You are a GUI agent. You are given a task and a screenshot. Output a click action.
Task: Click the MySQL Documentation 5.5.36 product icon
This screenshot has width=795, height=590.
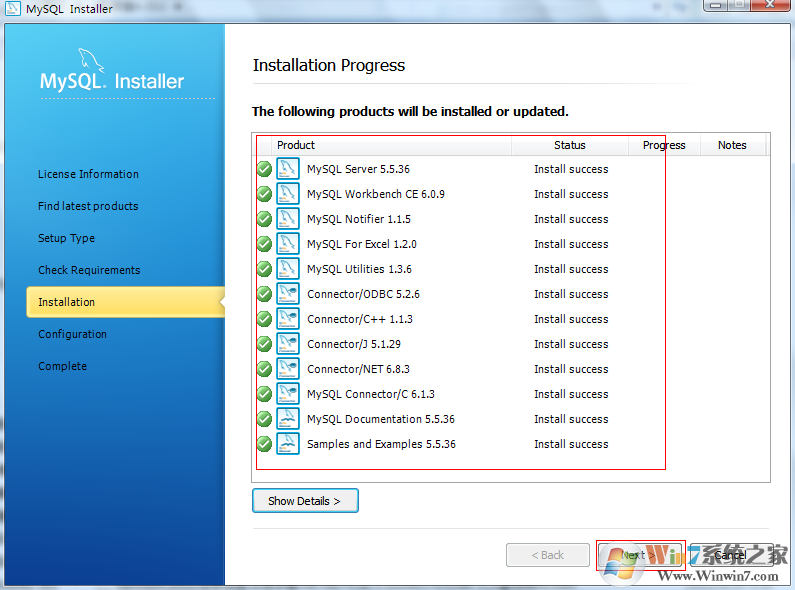287,419
